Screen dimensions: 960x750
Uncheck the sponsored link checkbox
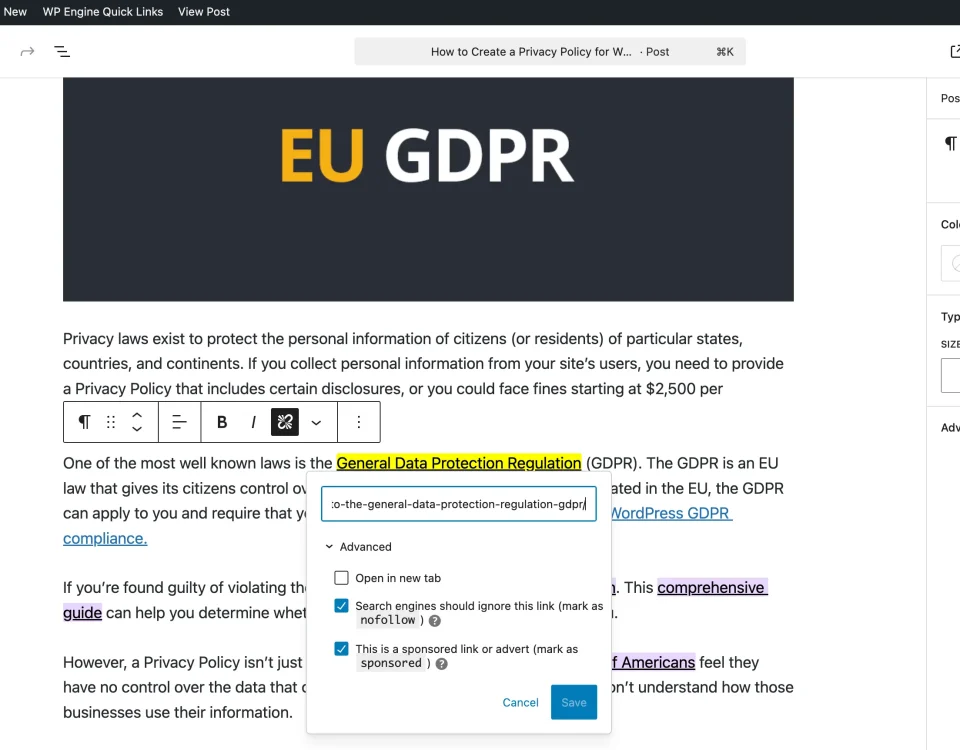pos(342,649)
